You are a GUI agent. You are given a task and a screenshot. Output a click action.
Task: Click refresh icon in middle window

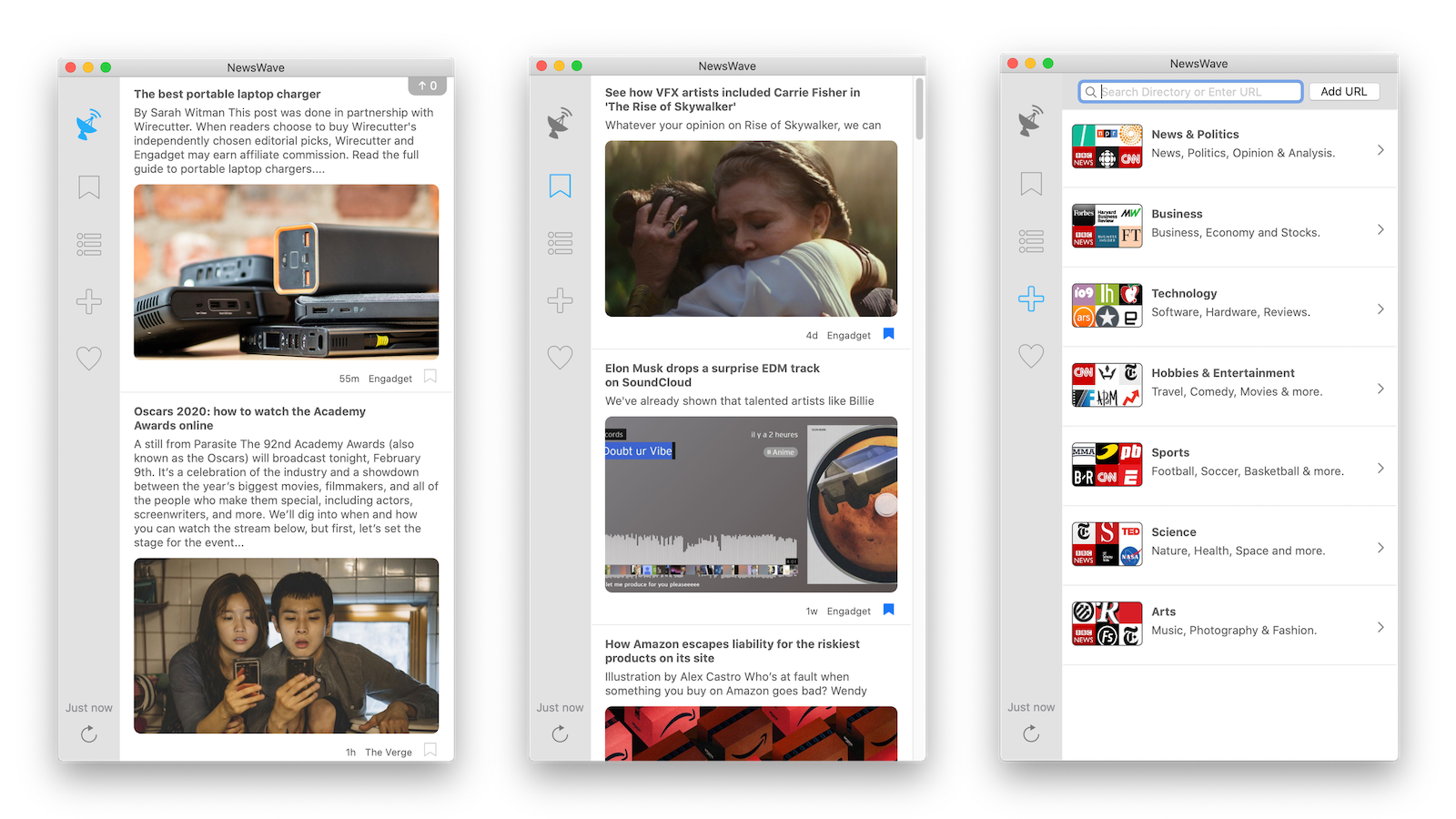click(560, 733)
